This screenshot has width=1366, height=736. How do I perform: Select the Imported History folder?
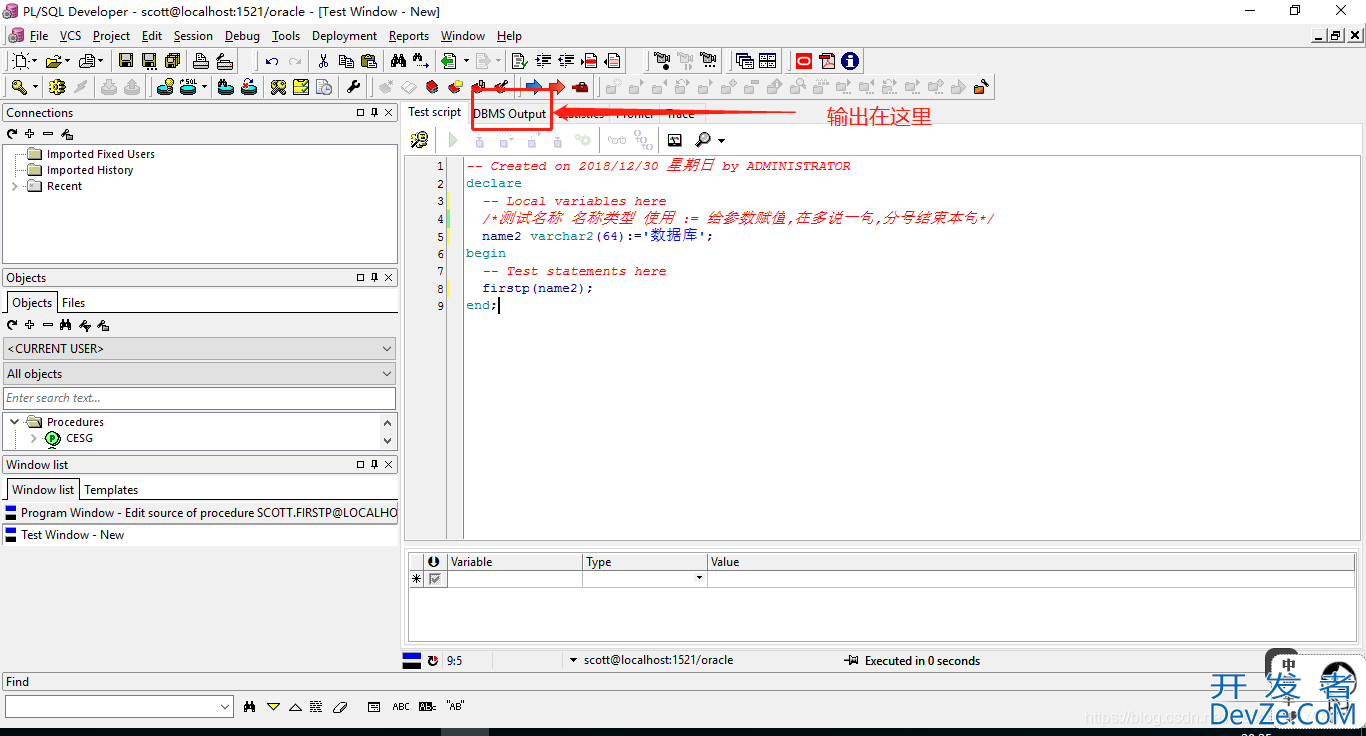tap(89, 170)
